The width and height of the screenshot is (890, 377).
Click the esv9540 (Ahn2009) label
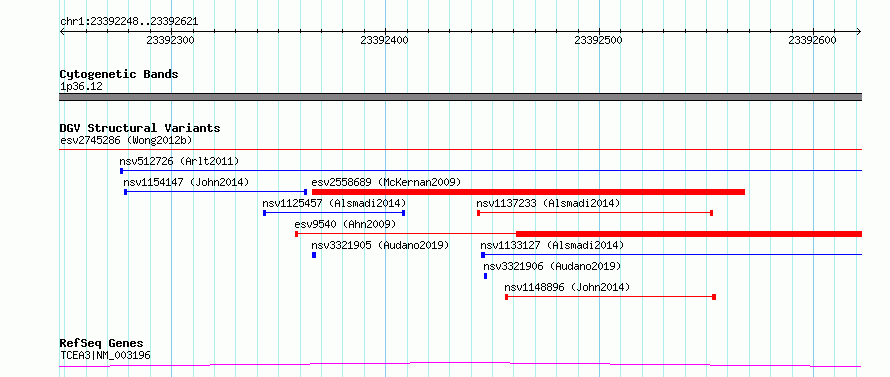(x=345, y=224)
